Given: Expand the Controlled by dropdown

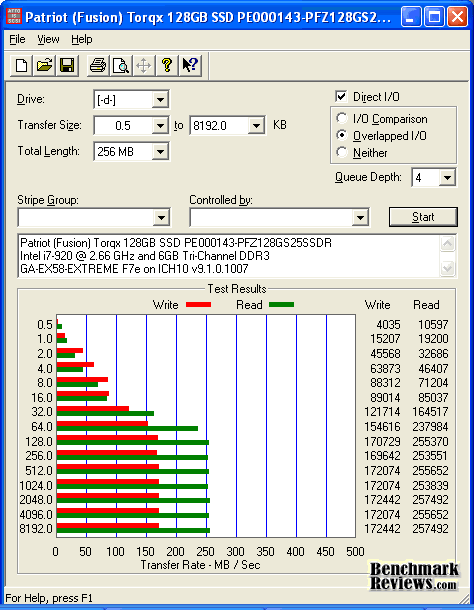Looking at the screenshot, I should point(360,217).
